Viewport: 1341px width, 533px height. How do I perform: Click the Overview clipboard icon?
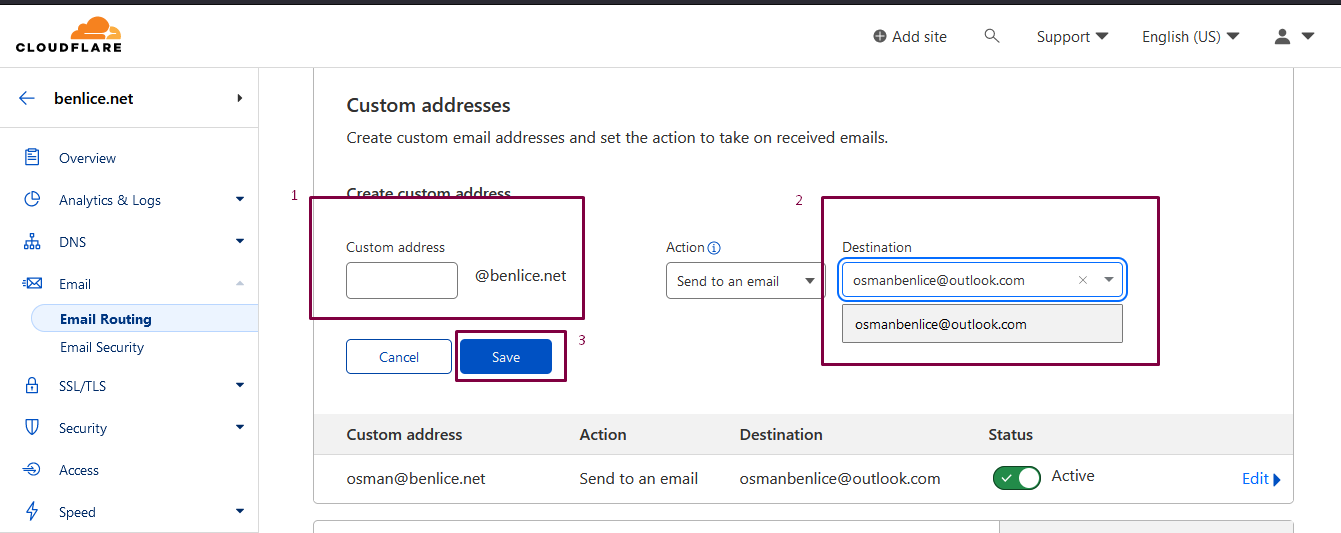[32, 157]
